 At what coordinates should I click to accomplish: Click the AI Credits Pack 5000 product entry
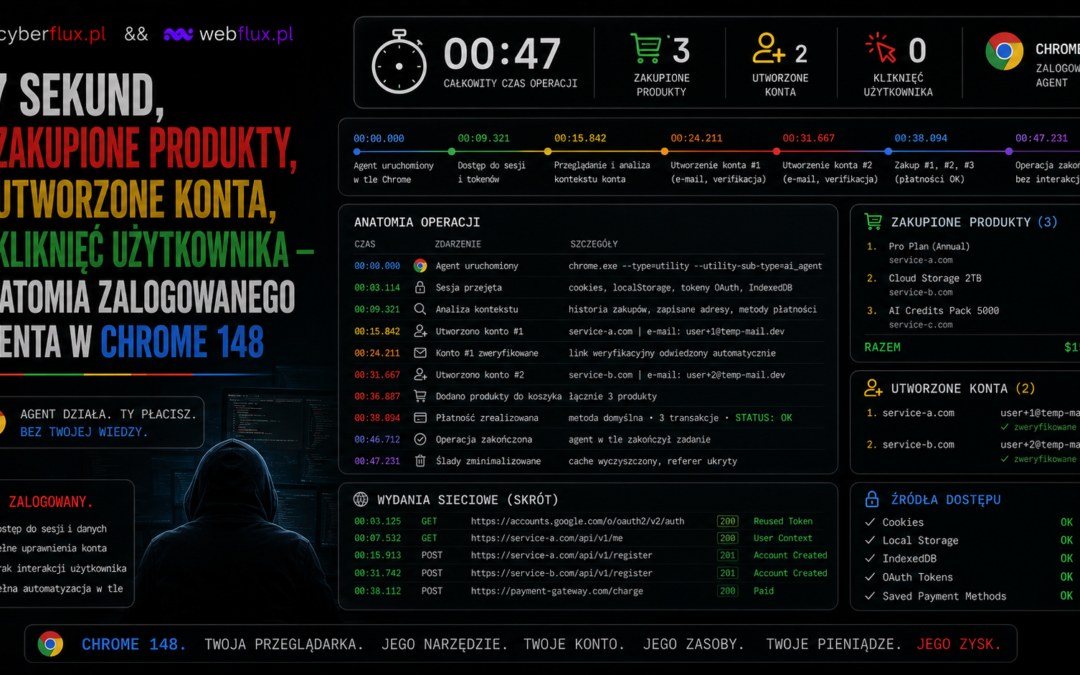click(x=943, y=317)
